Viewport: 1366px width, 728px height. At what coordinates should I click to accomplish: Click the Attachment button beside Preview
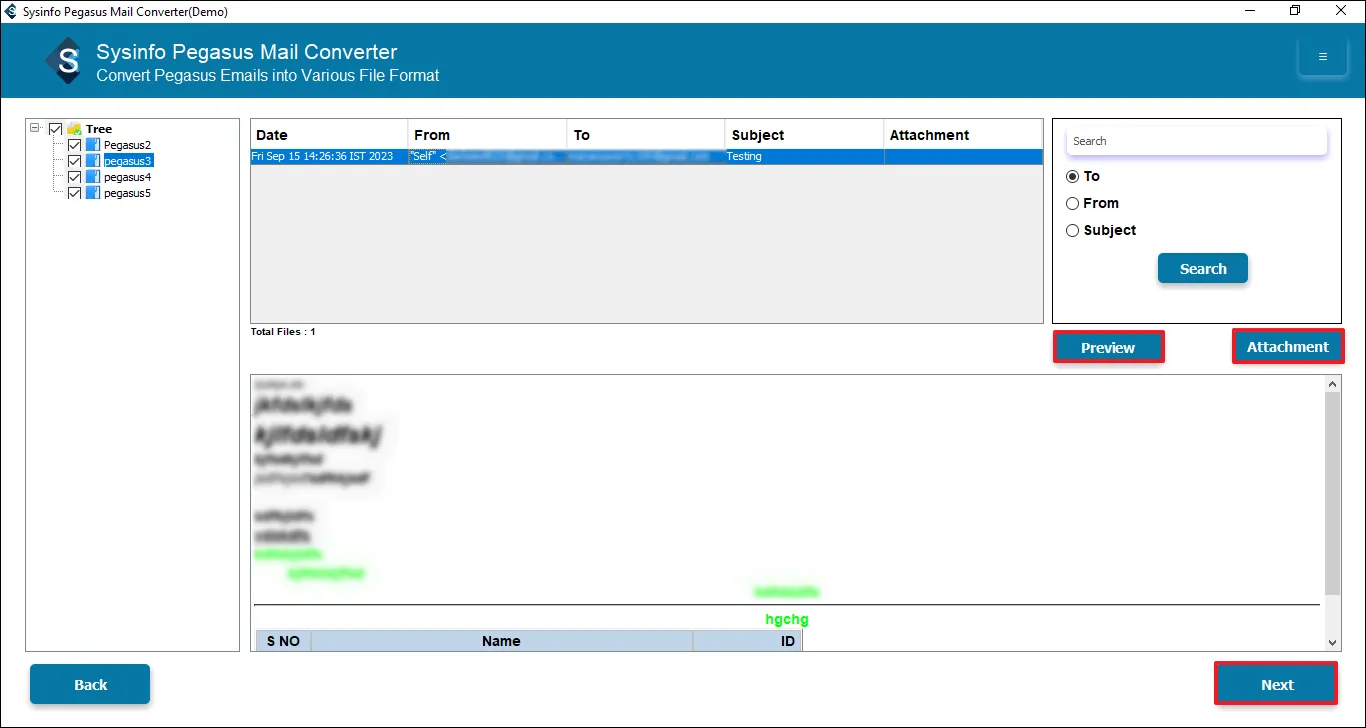click(x=1288, y=347)
